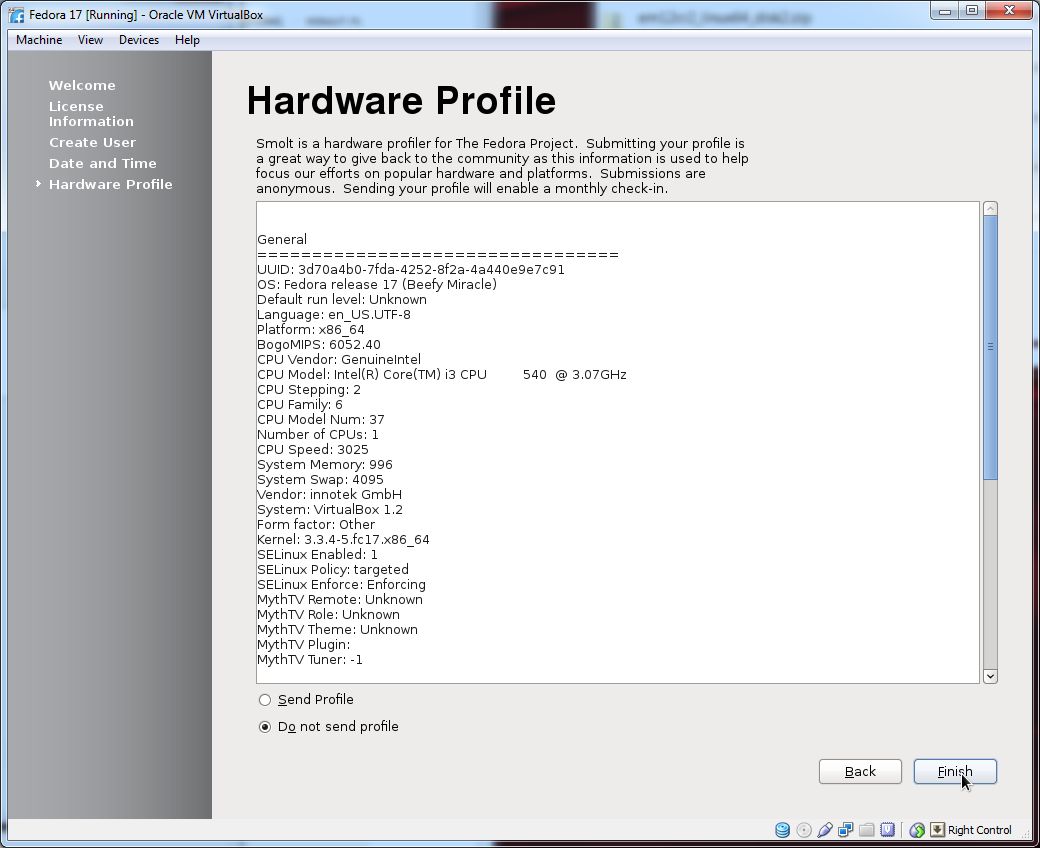Select the Do not send profile option
Image resolution: width=1040 pixels, height=848 pixels.
[265, 727]
